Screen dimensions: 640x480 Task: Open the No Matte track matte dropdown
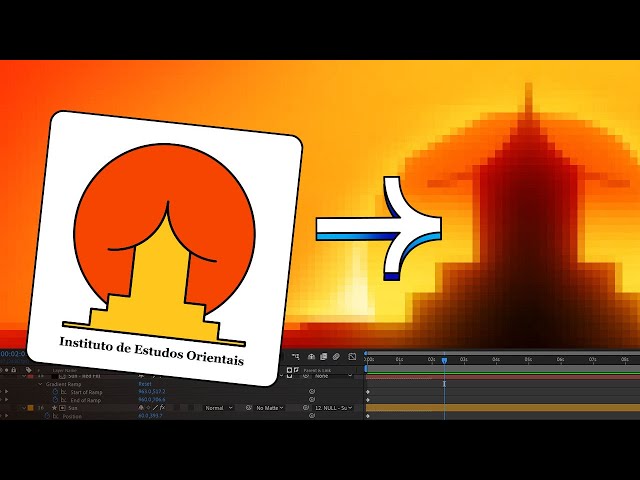[270, 408]
